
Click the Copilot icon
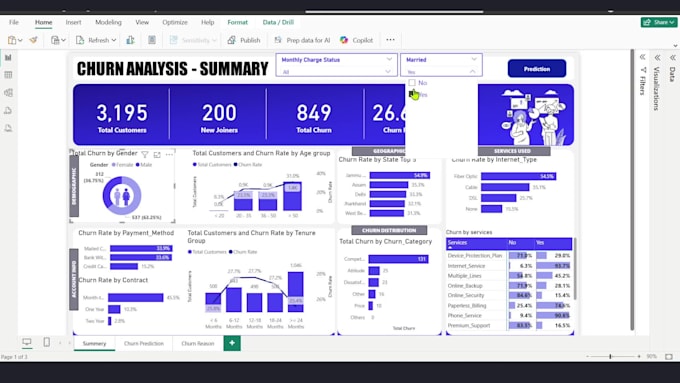344,40
